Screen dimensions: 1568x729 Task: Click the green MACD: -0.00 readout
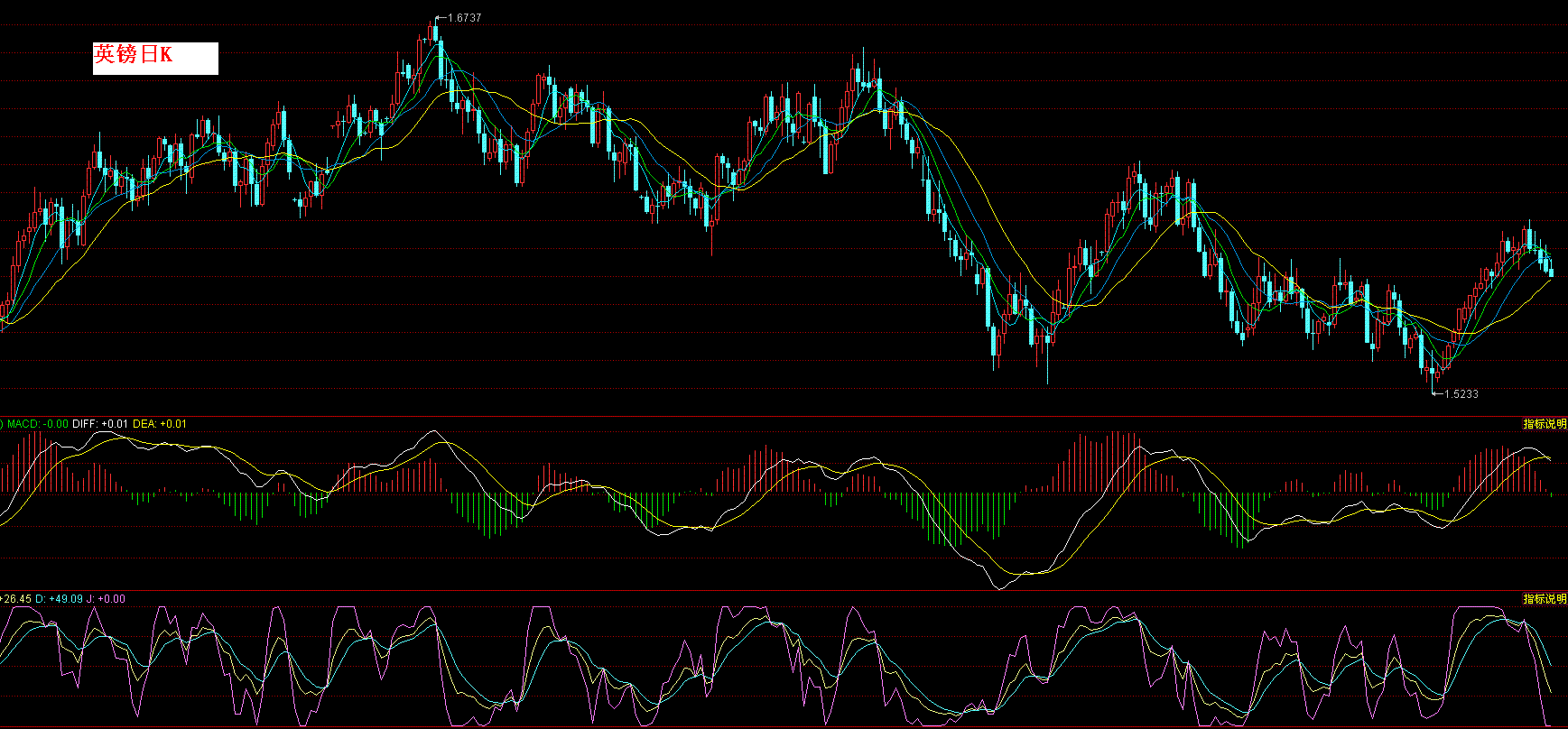[x=38, y=424]
